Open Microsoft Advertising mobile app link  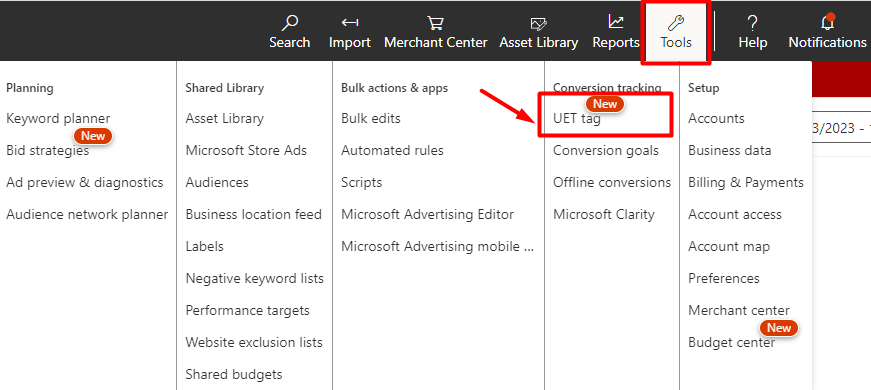pos(438,246)
